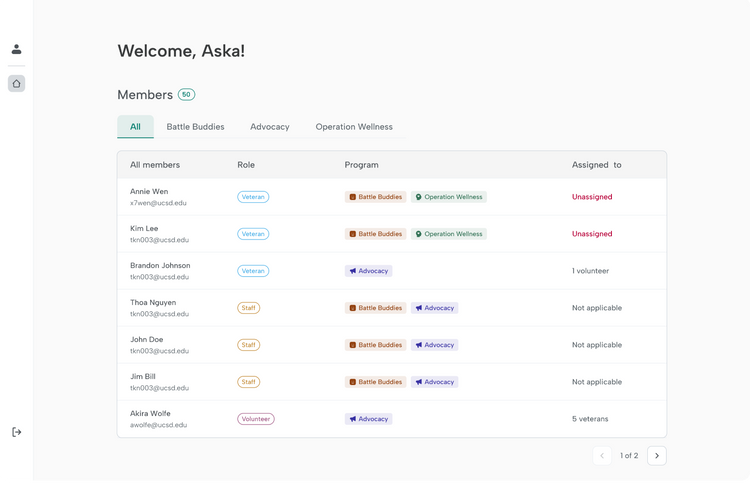Click the '1 of 2' page indicator
The image size is (750, 483).
[629, 456]
